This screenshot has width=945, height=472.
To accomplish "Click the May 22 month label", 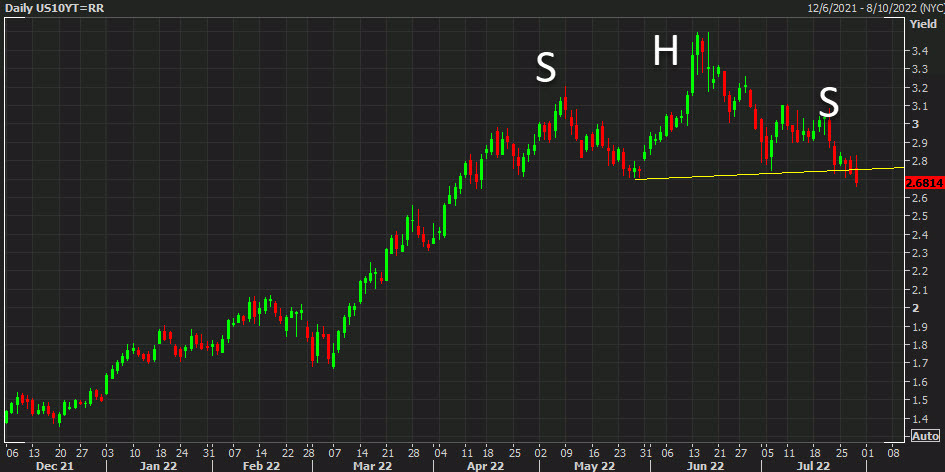I will pyautogui.click(x=593, y=466).
